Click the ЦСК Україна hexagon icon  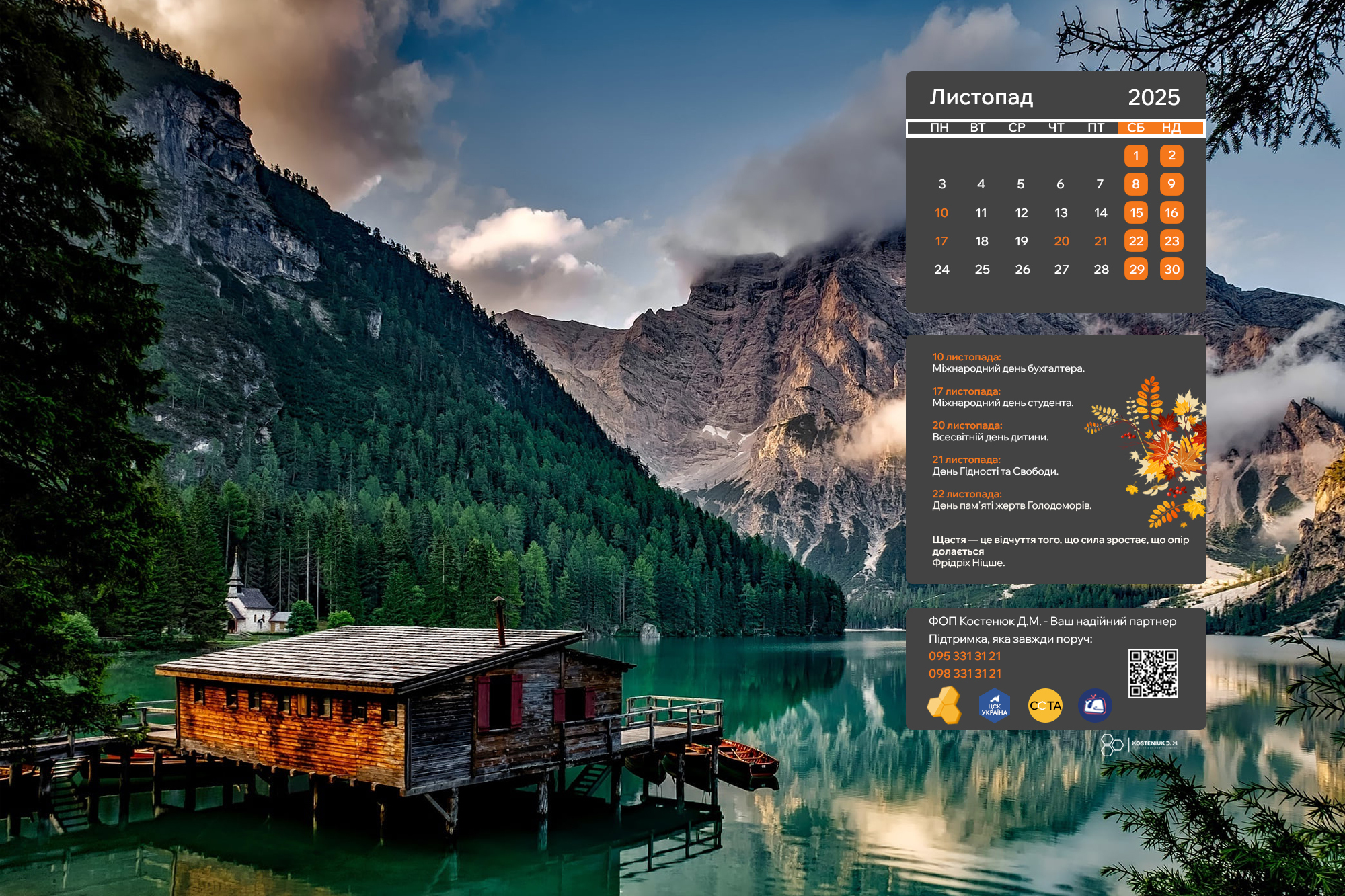coord(994,706)
